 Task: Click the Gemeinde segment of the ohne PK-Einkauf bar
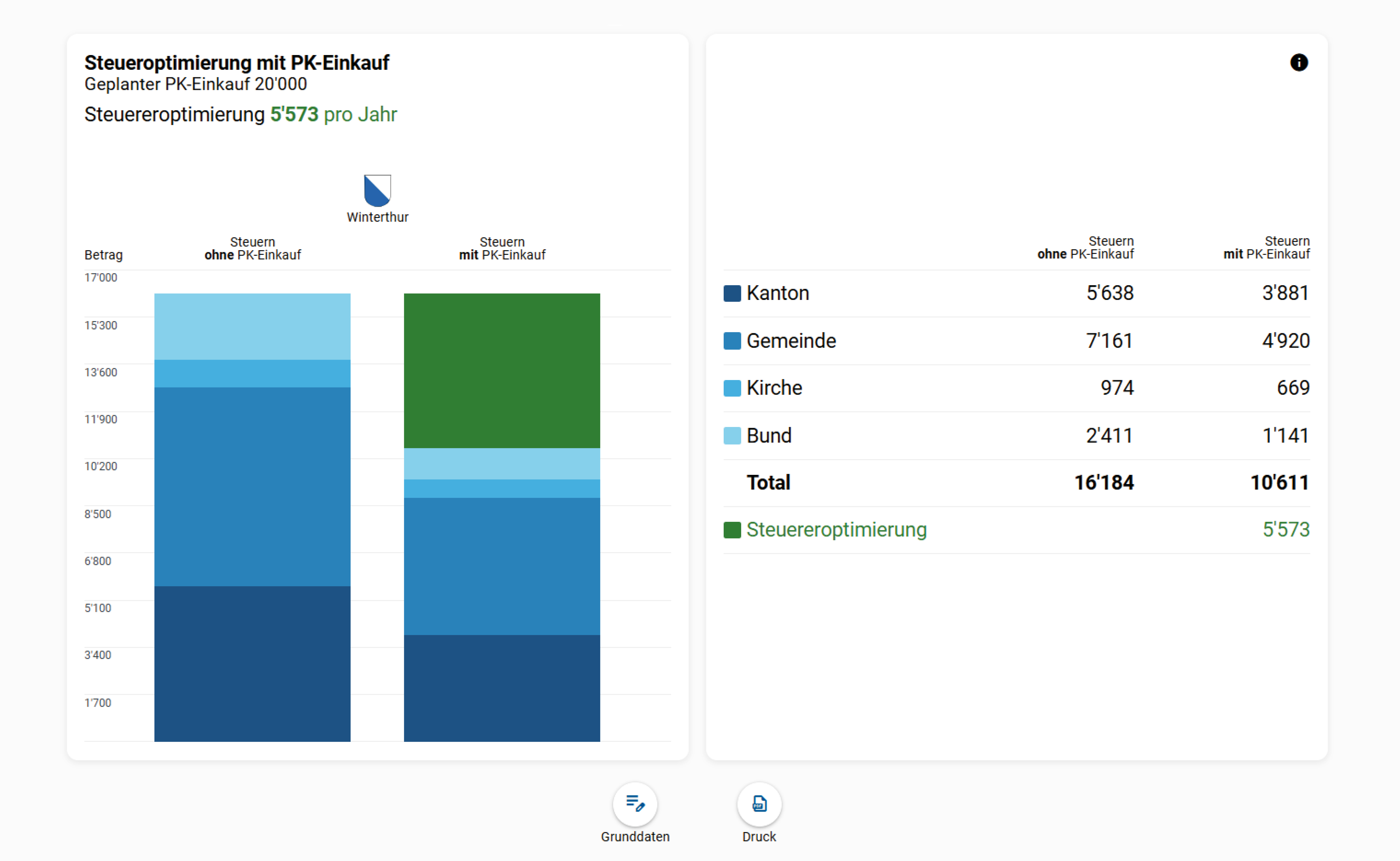(252, 487)
